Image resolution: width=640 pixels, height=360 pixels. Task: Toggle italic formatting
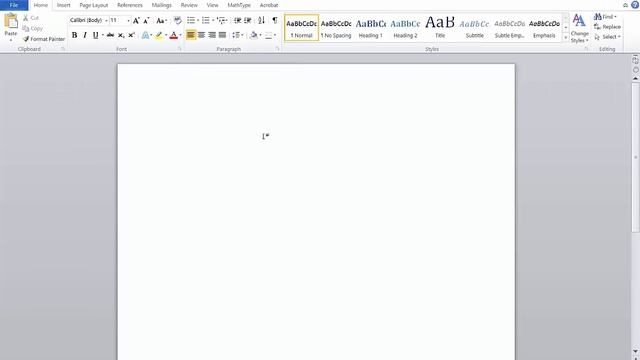pos(85,35)
